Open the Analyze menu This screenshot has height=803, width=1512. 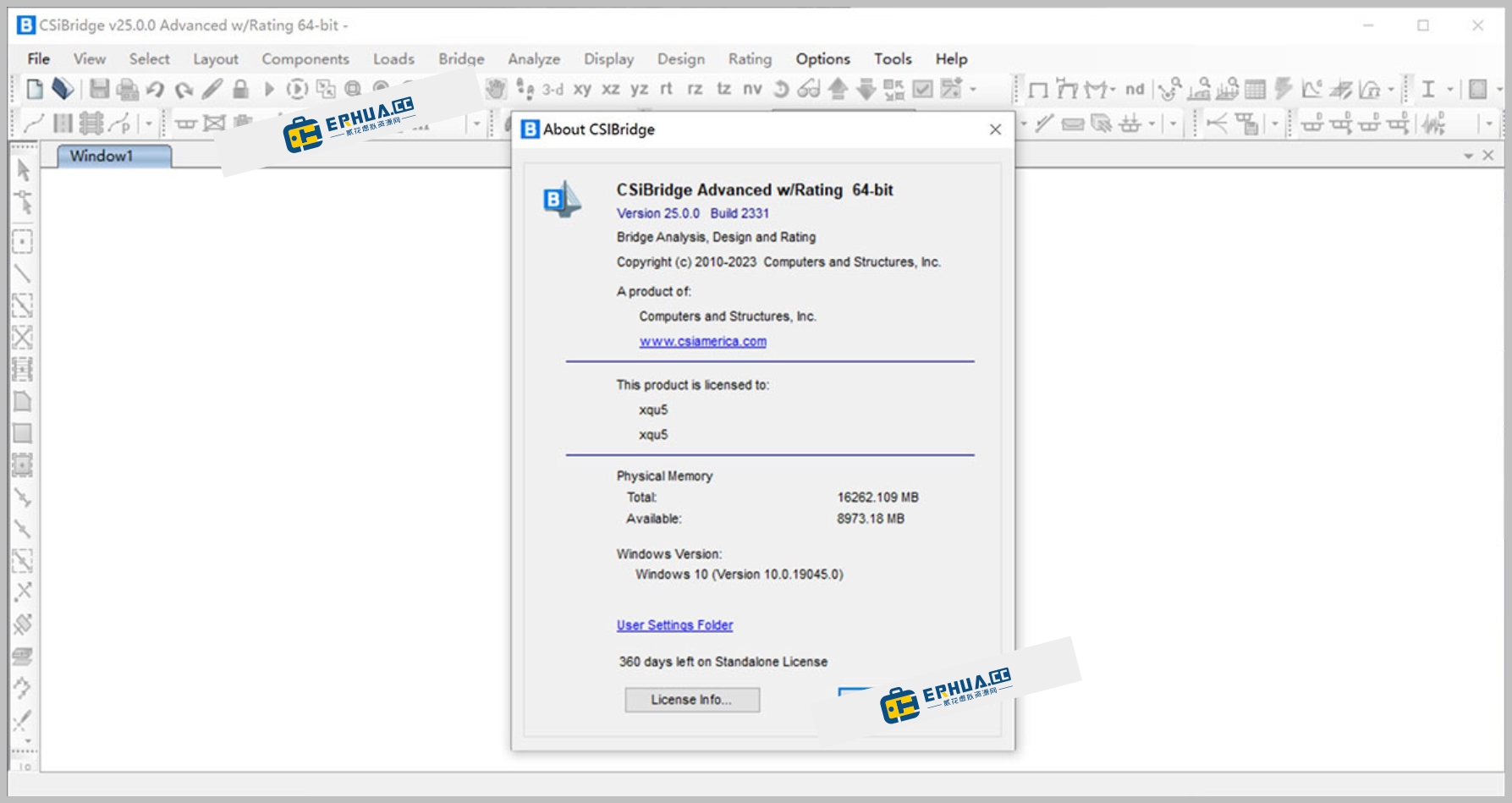(534, 59)
